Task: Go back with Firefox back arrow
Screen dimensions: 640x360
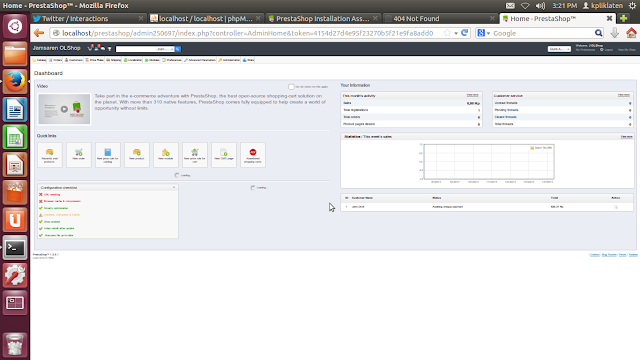Action: [x=39, y=33]
